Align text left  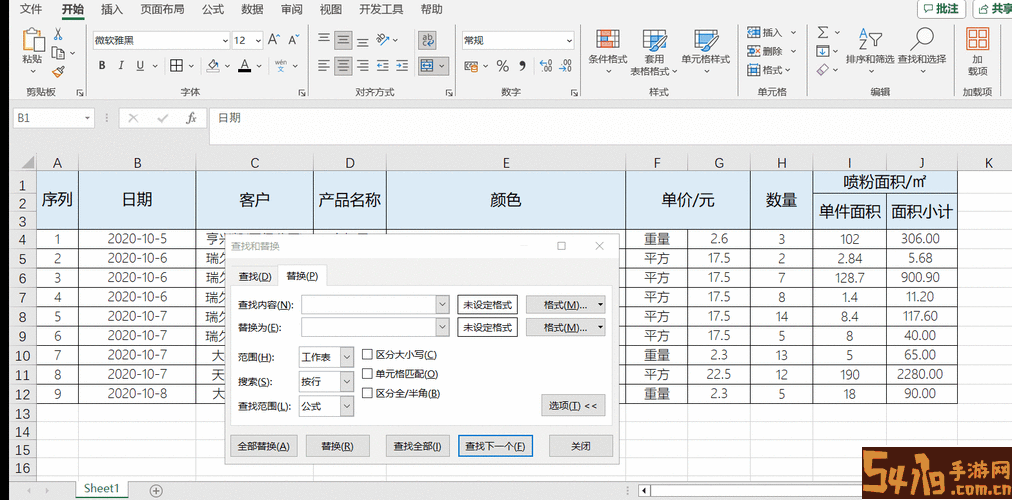point(324,65)
